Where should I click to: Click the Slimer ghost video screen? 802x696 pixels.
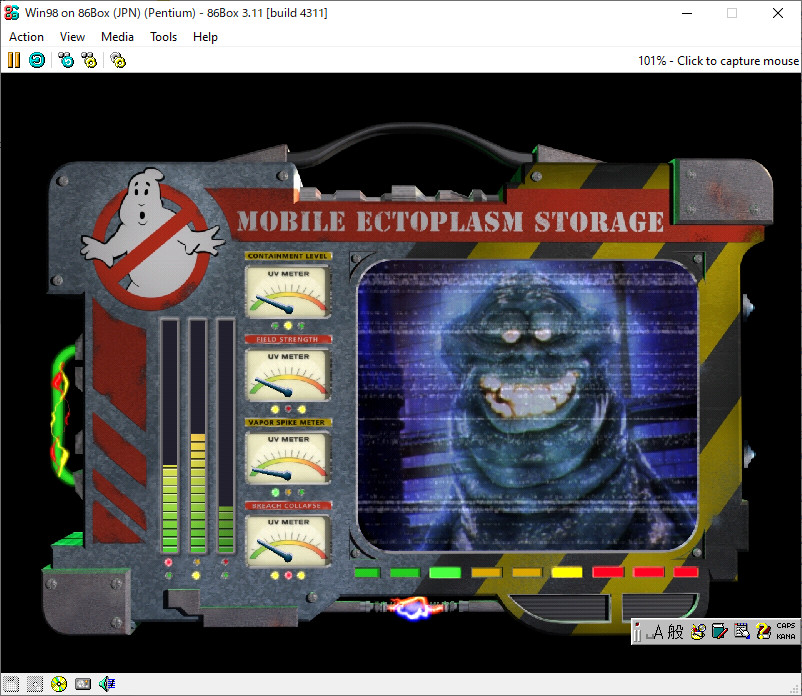click(527, 406)
